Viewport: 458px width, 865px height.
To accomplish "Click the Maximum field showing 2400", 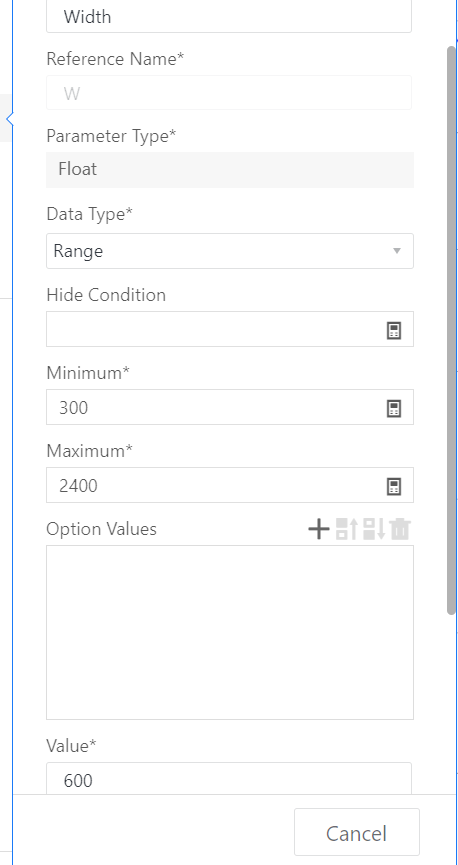I will (x=215, y=485).
